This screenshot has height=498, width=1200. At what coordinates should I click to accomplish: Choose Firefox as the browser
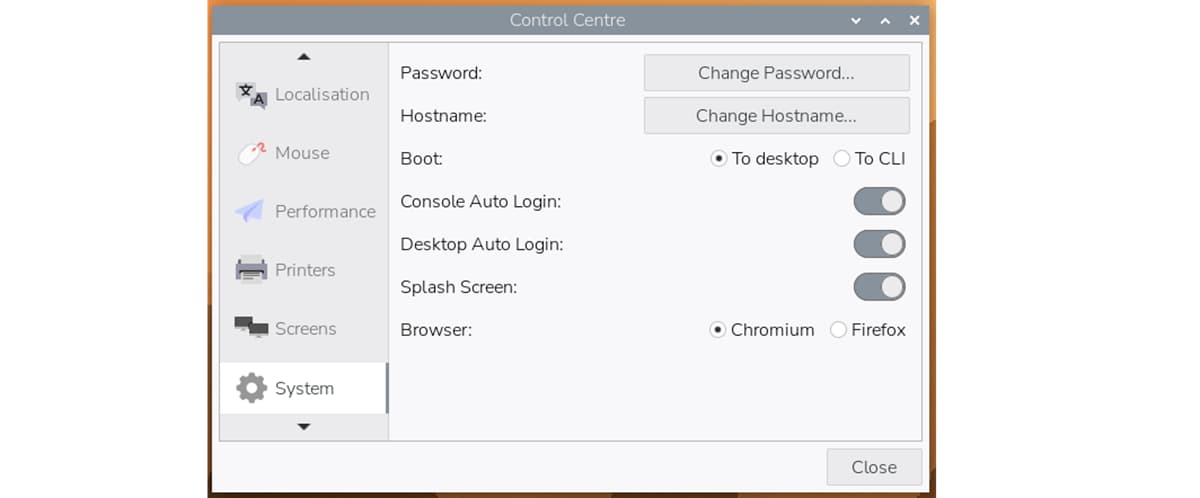pos(839,330)
